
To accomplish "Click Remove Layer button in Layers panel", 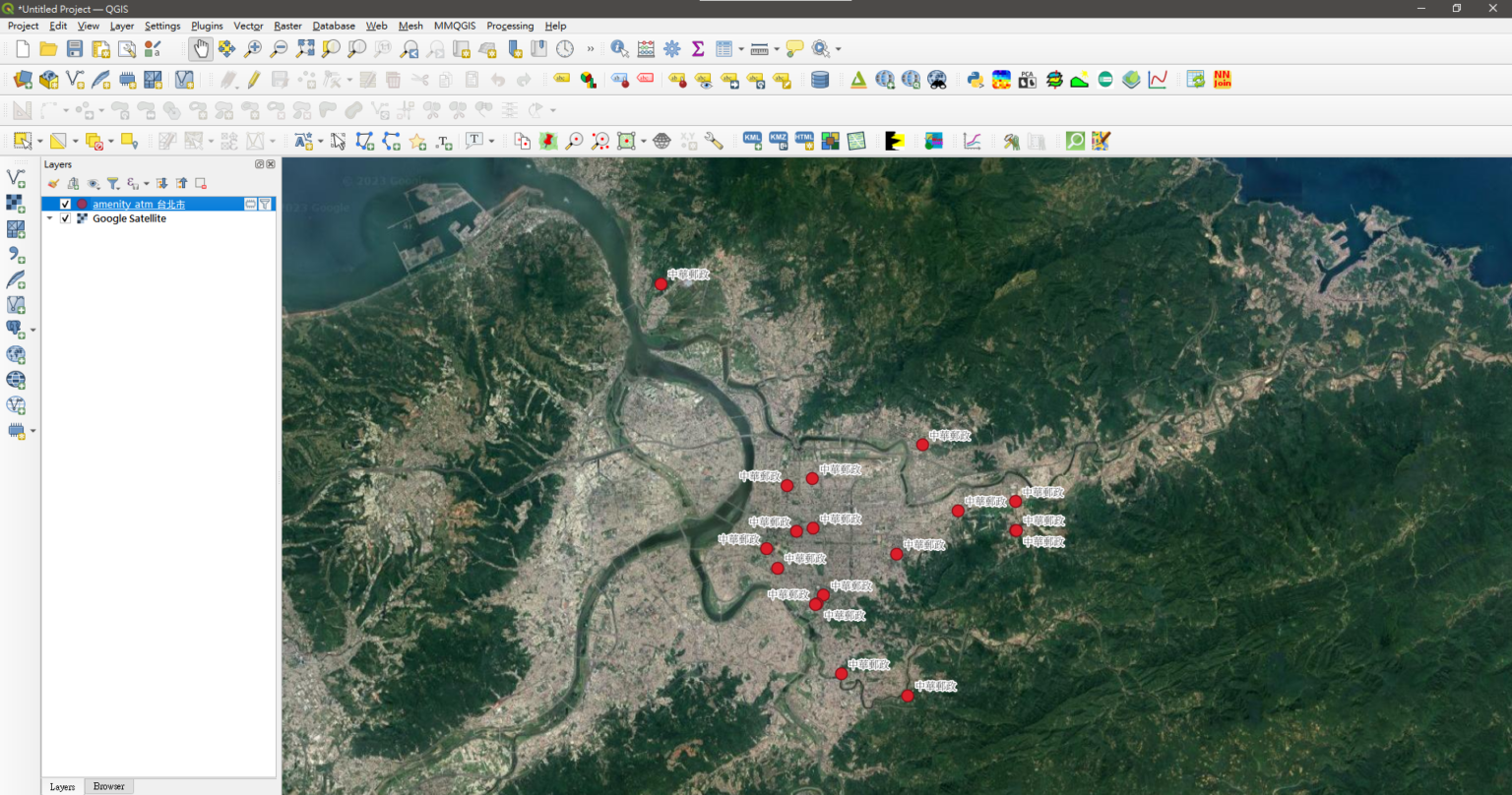I will pos(200,183).
